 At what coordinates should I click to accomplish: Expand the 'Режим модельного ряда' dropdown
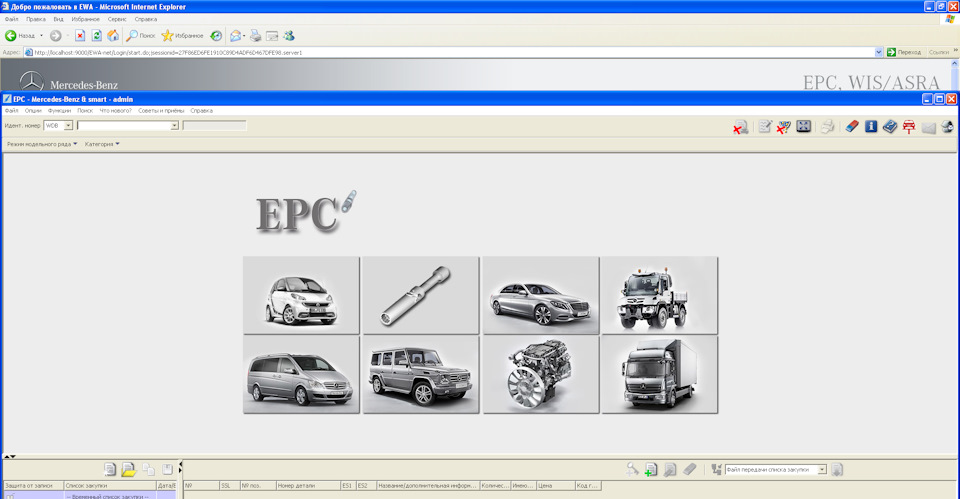click(42, 144)
